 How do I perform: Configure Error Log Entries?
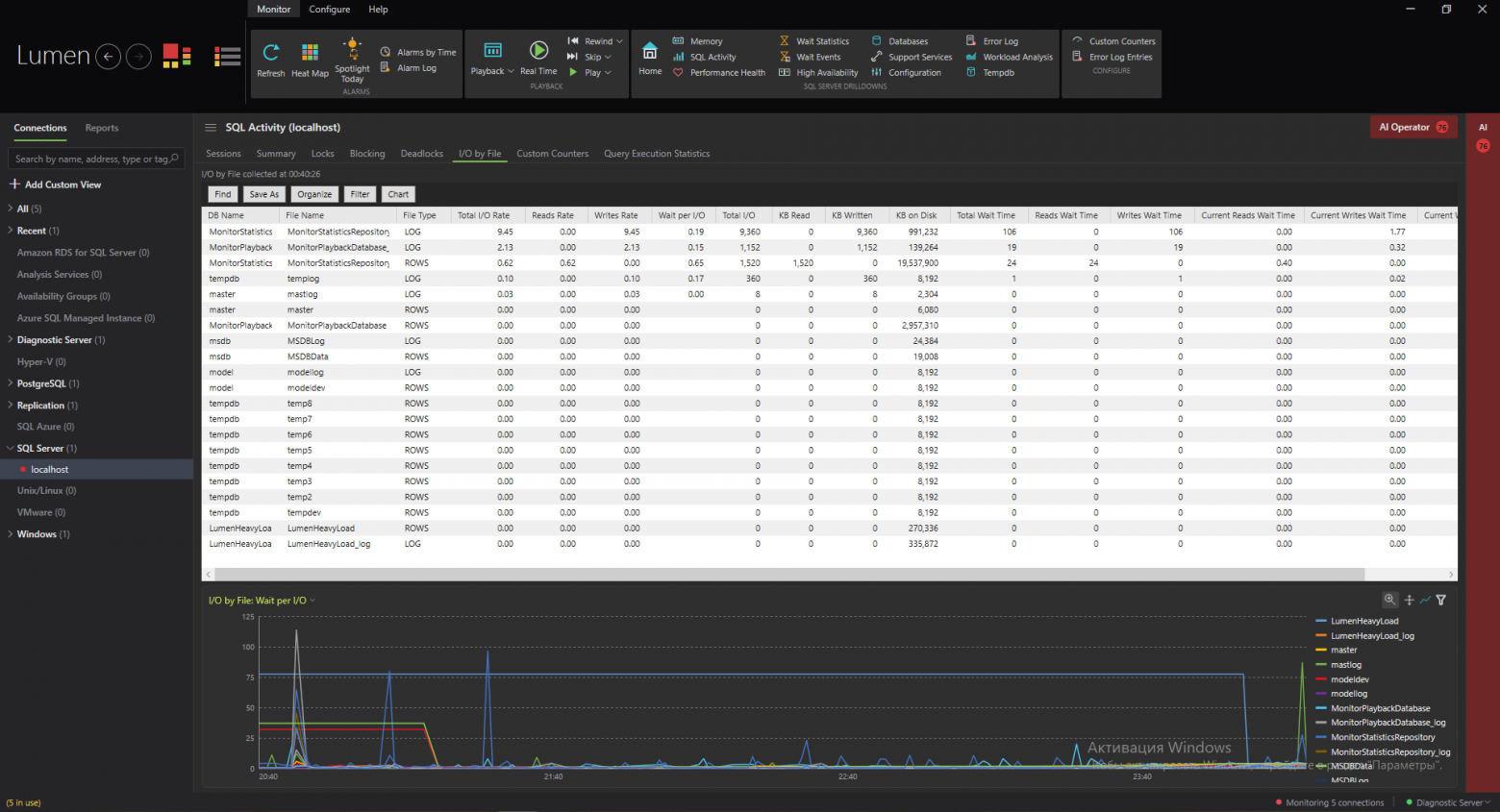[x=1112, y=57]
